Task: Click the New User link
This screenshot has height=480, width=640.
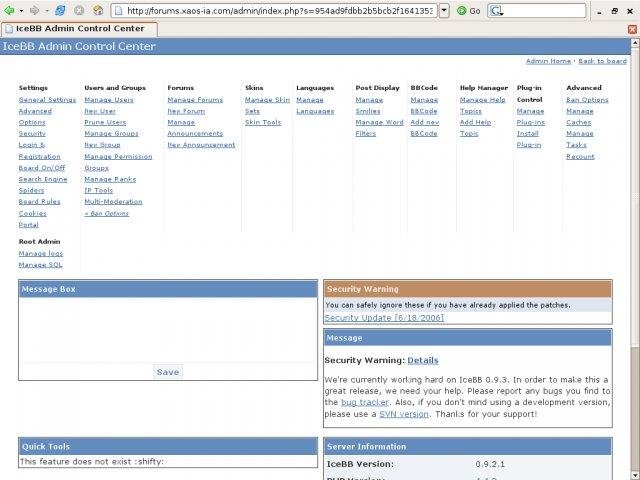Action: [100, 111]
